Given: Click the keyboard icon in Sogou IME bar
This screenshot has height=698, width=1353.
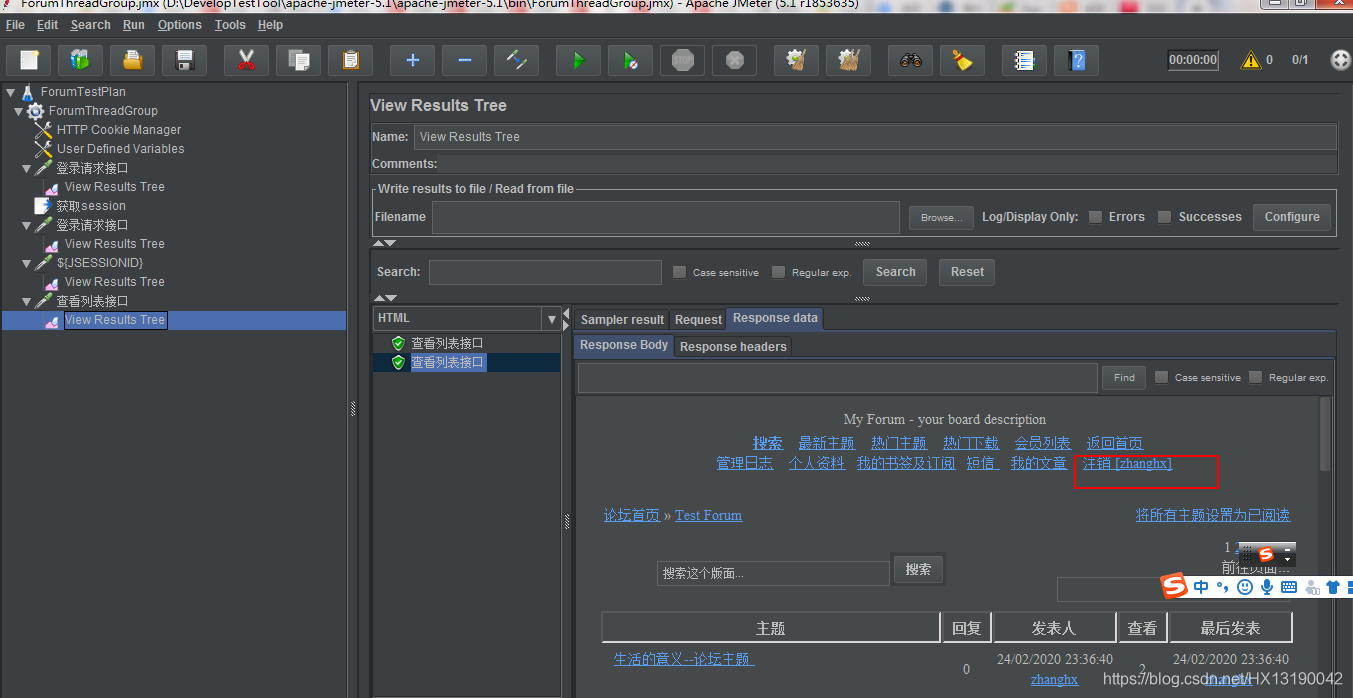Looking at the screenshot, I should [x=1289, y=587].
